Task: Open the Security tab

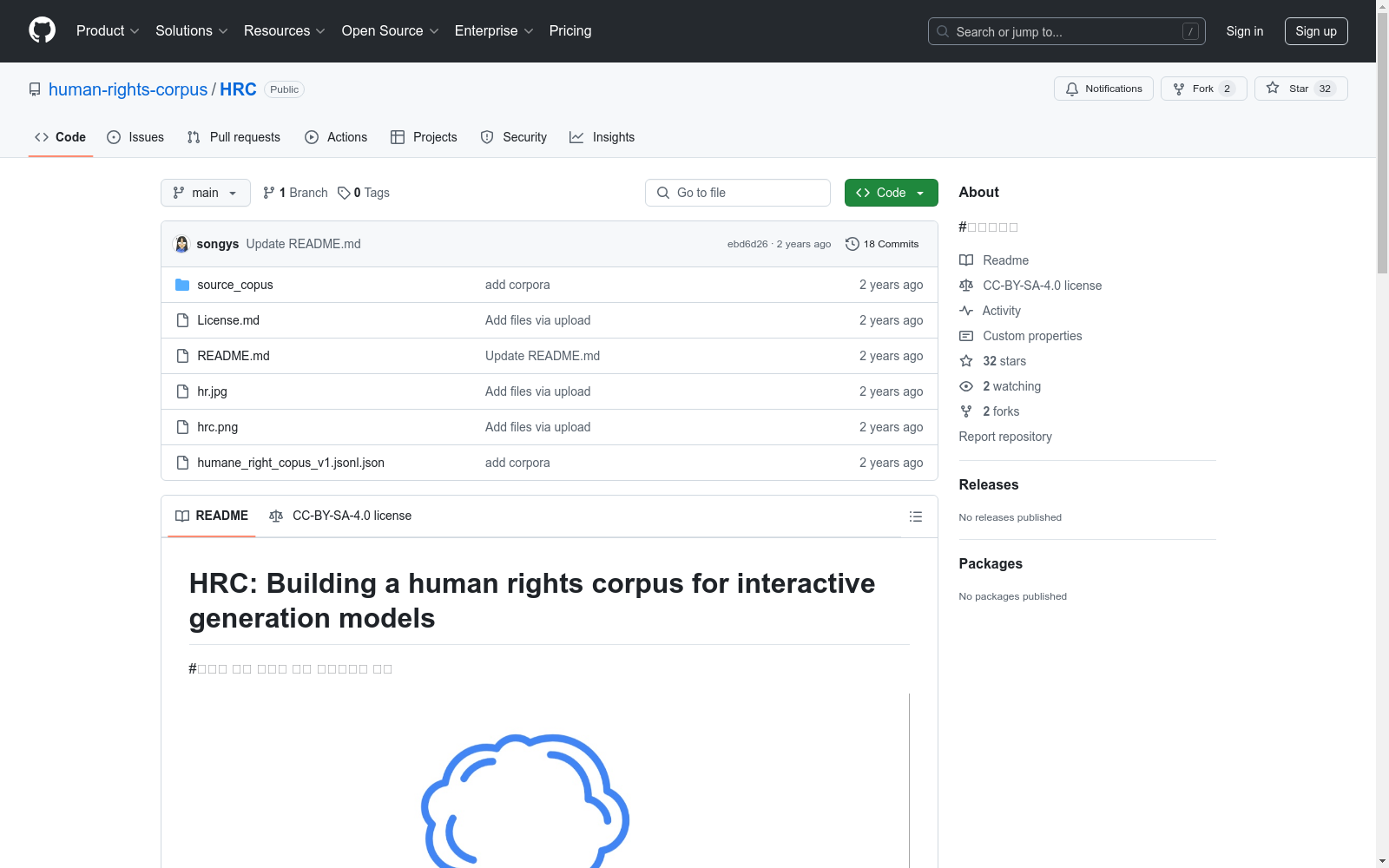Action: tap(514, 137)
